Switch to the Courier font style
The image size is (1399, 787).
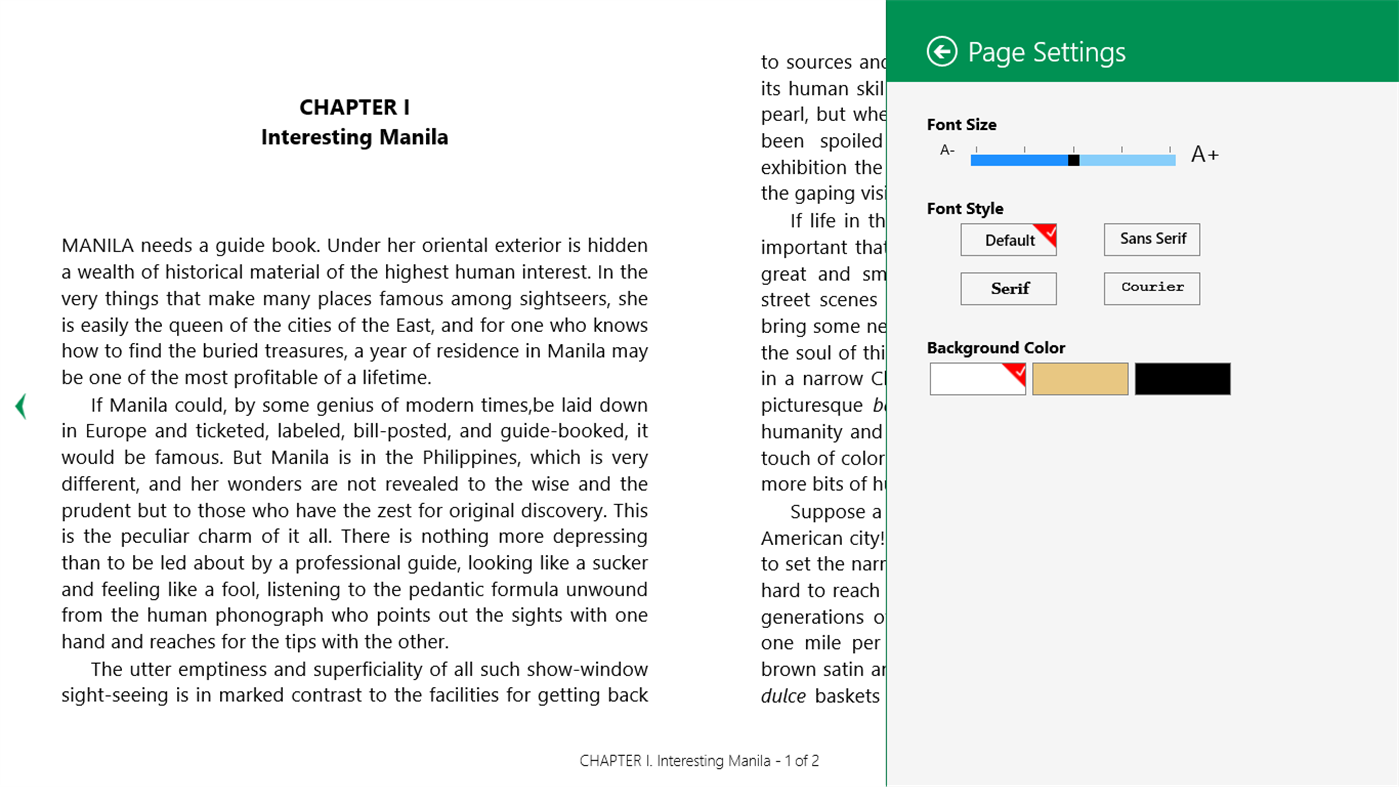(1151, 288)
